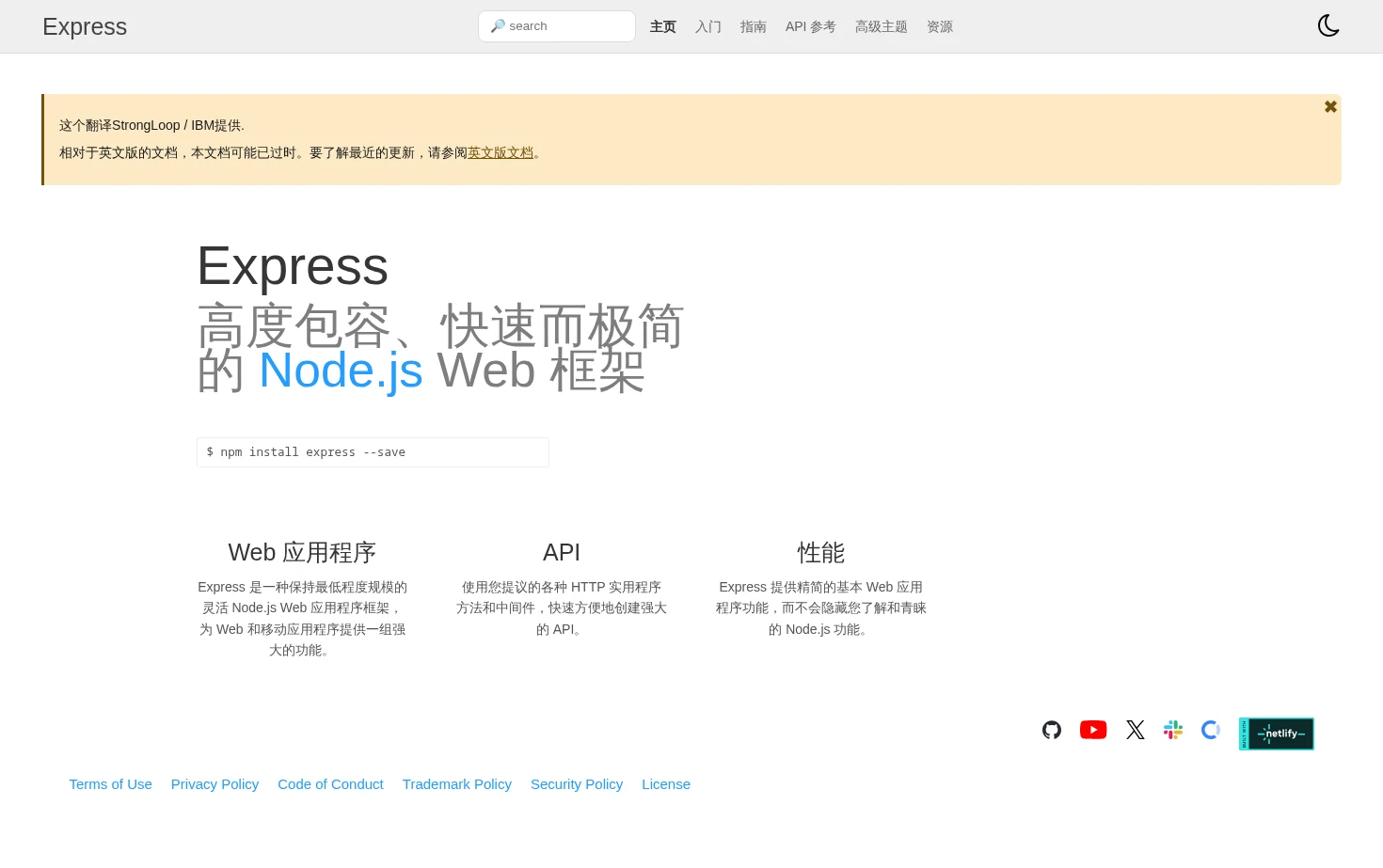1383x868 pixels.
Task: Open Privacy Policy link
Action: pyautogui.click(x=215, y=784)
